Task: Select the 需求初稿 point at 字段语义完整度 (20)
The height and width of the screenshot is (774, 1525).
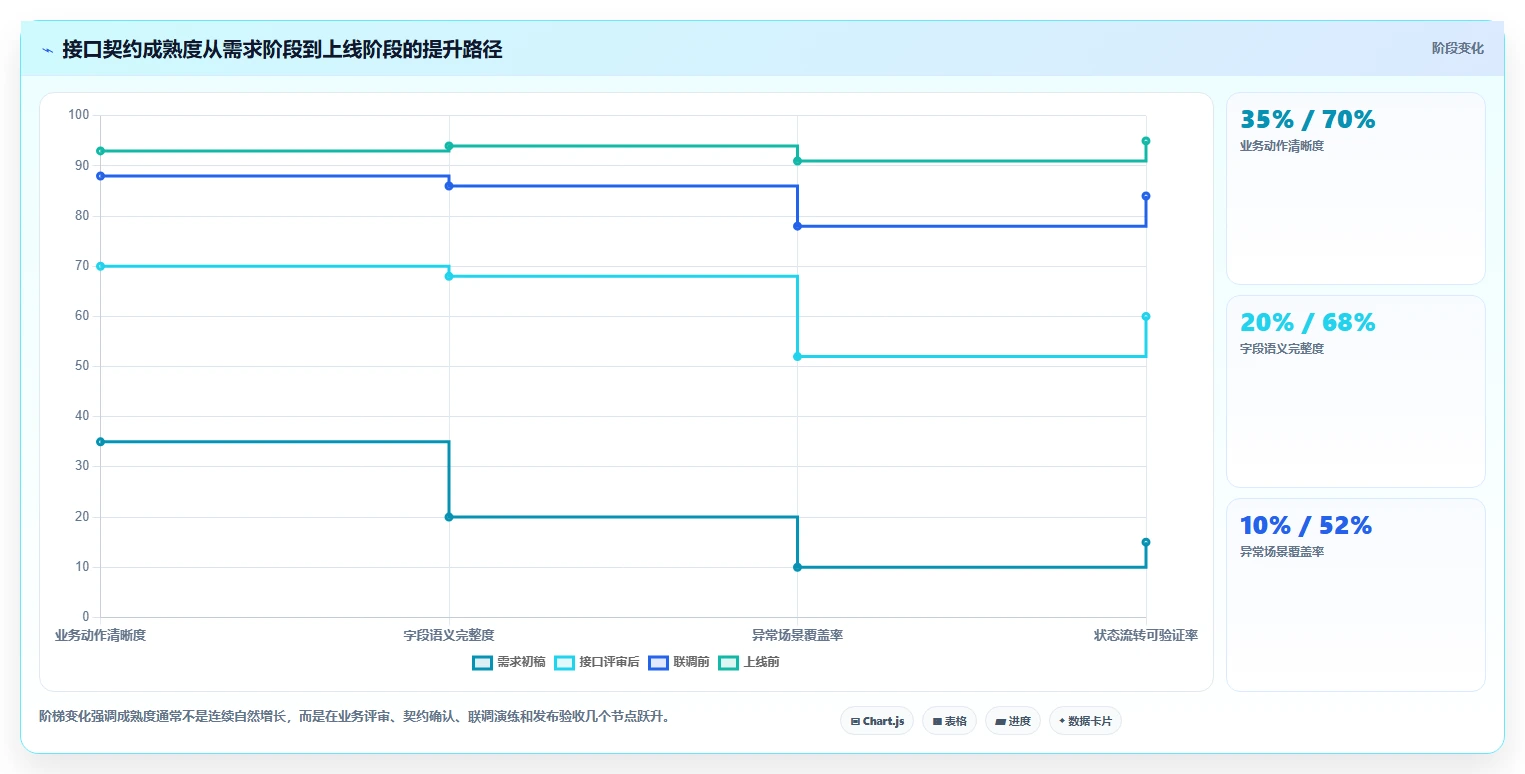Action: 449,517
